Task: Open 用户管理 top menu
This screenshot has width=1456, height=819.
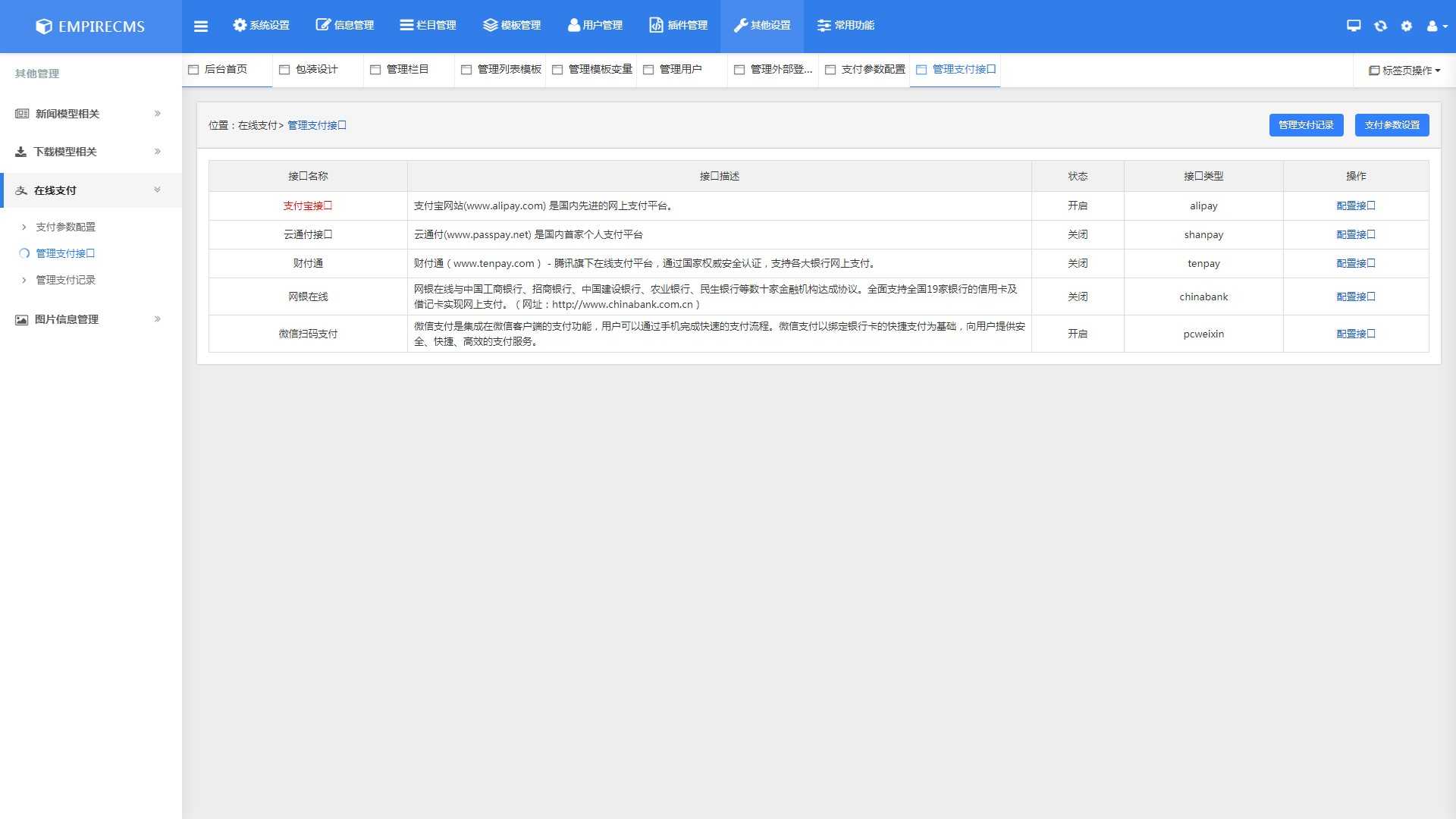Action: (595, 26)
